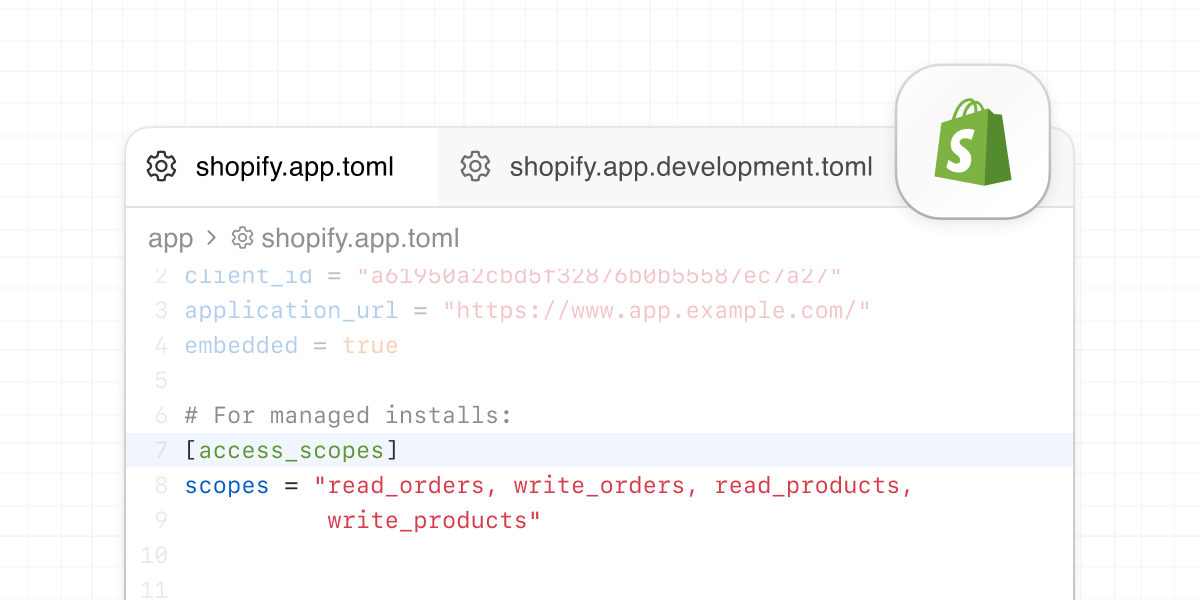Click line number 7 in the gutter

click(161, 450)
